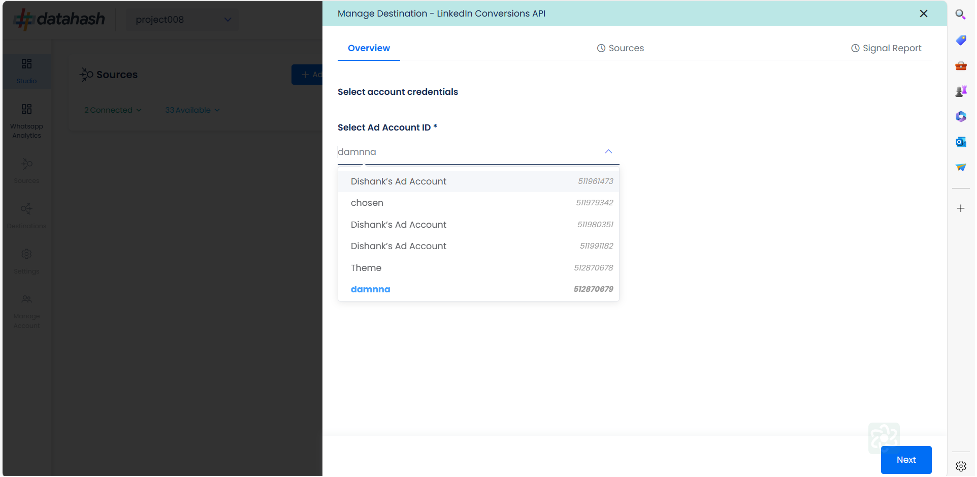Switch to the Signal Report tab
Screen dimensions: 977x477
point(886,48)
